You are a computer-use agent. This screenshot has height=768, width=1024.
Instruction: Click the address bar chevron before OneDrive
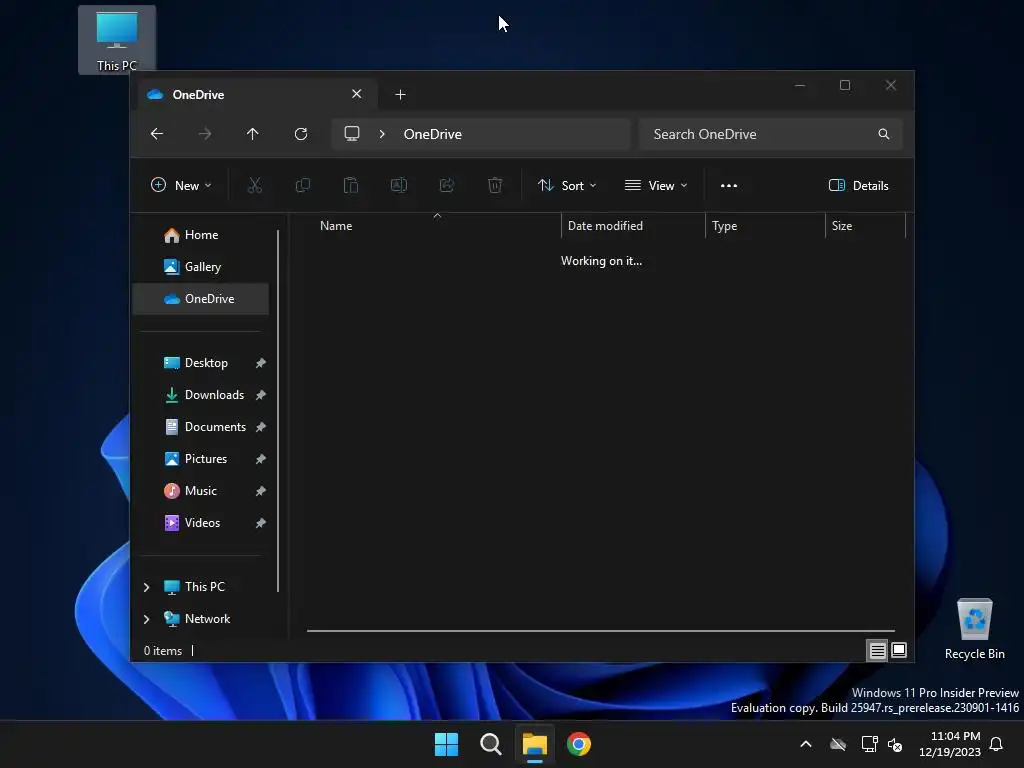pos(382,134)
